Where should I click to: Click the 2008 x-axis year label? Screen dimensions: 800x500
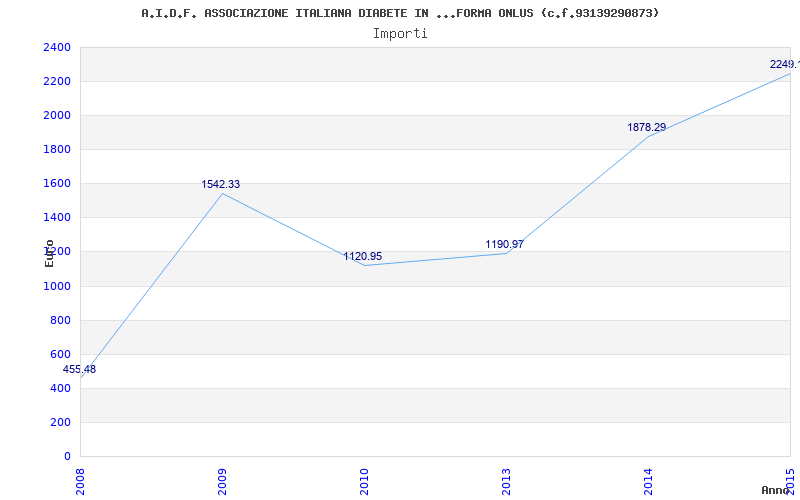click(81, 482)
